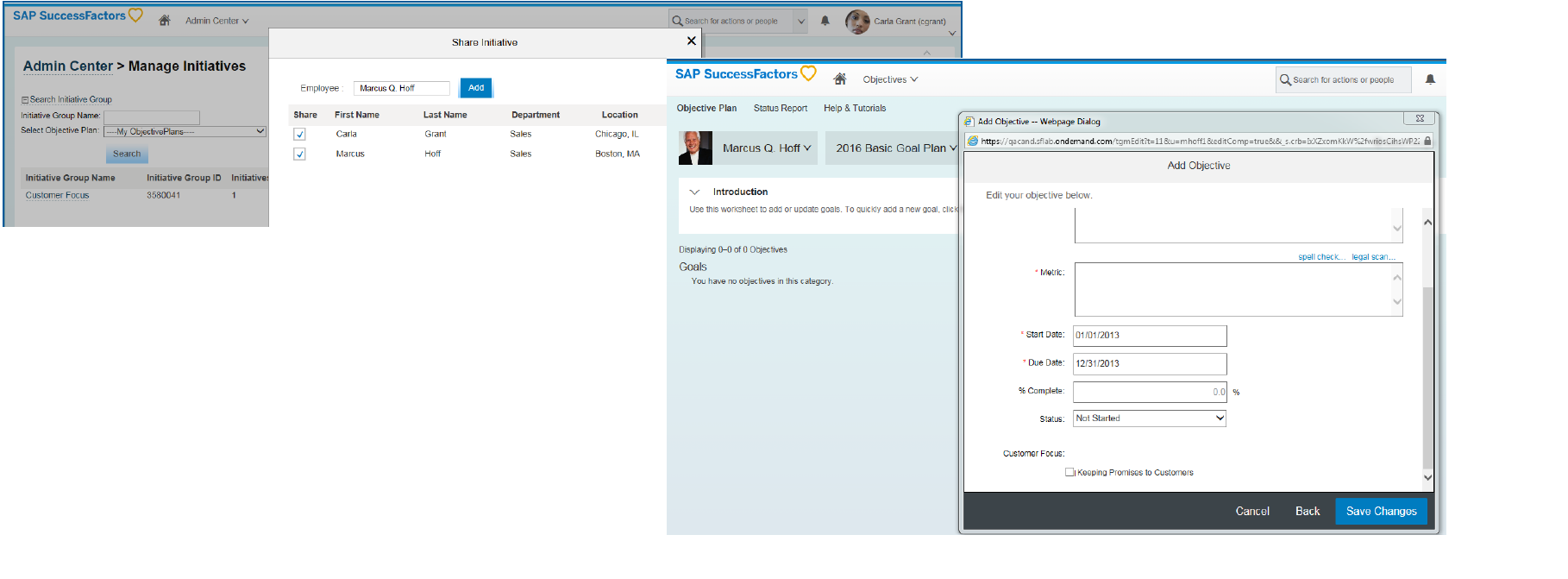
Task: Click the padlock icon in the dialog address bar
Action: point(1427,141)
